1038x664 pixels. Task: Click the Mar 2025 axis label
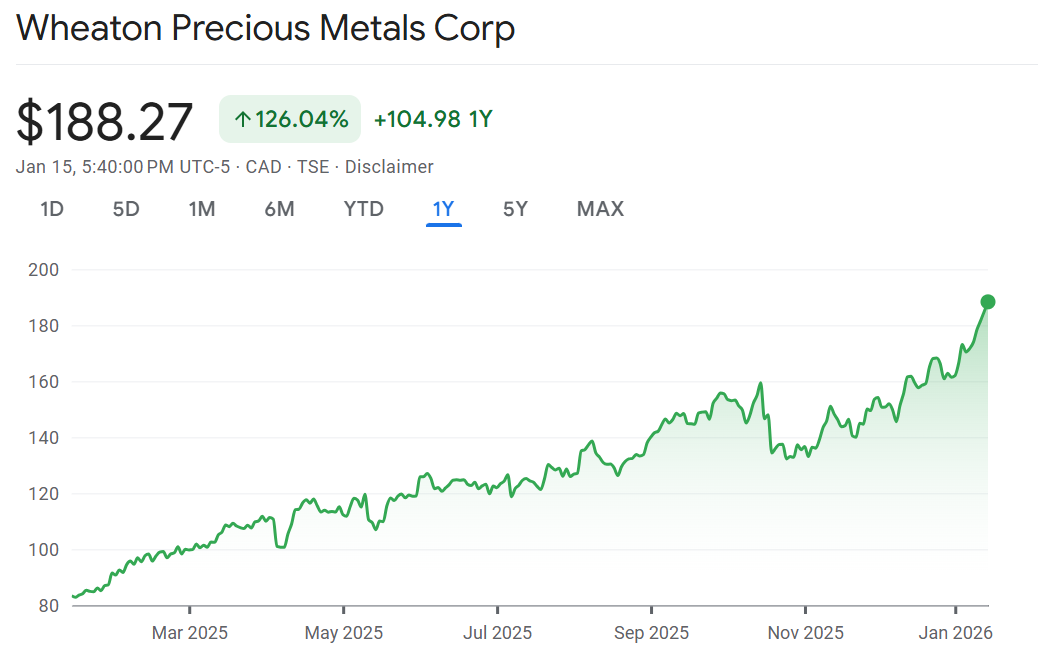pyautogui.click(x=190, y=633)
